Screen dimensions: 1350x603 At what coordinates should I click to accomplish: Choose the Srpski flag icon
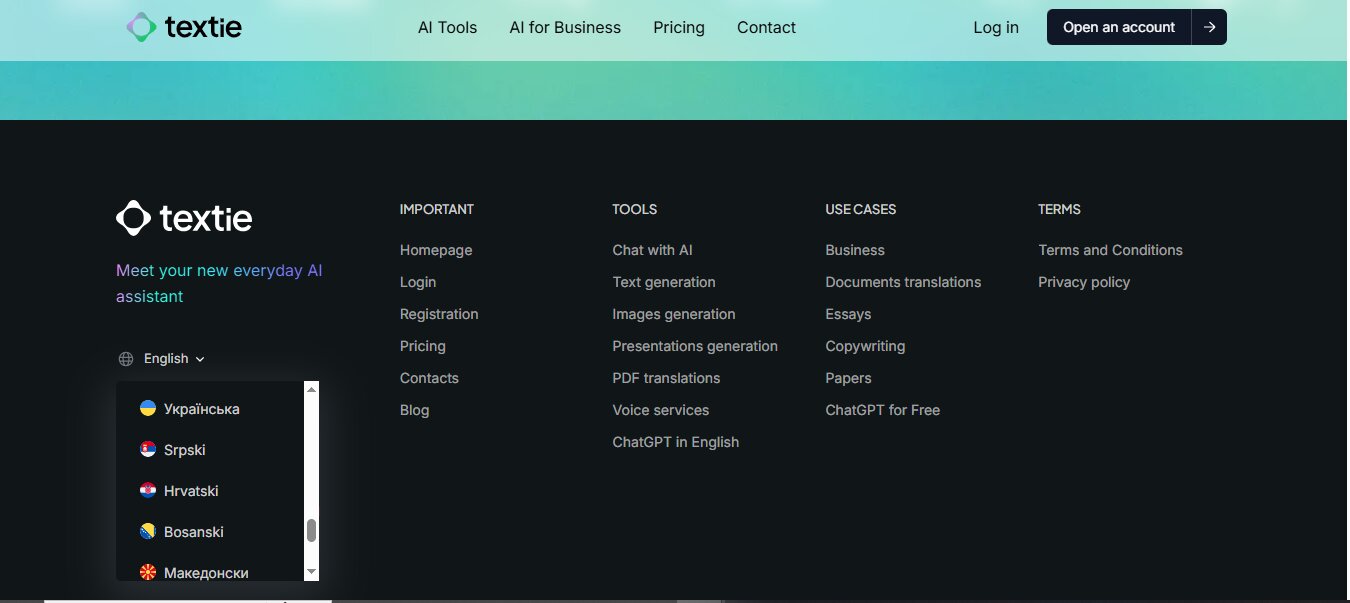click(x=148, y=450)
